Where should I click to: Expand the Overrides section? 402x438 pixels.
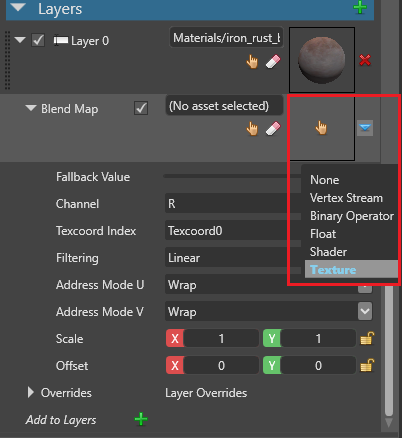(31, 393)
